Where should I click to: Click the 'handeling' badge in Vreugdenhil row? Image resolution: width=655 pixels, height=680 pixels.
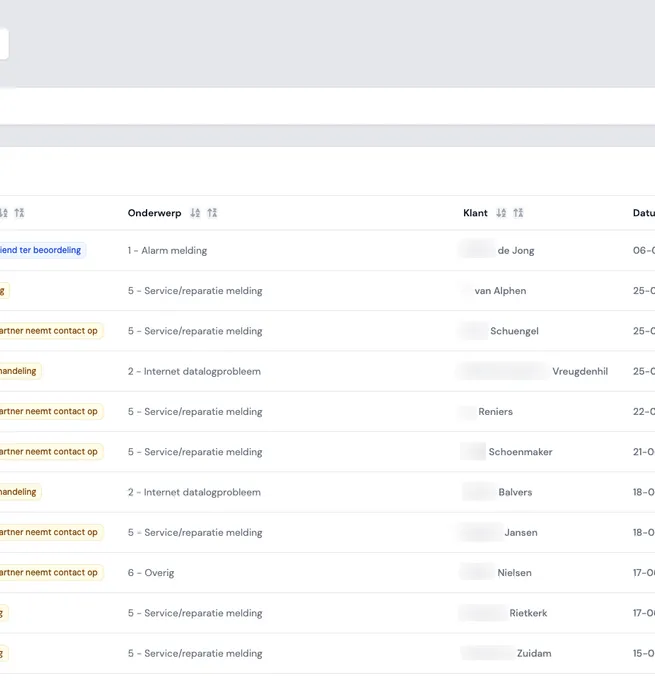point(20,371)
